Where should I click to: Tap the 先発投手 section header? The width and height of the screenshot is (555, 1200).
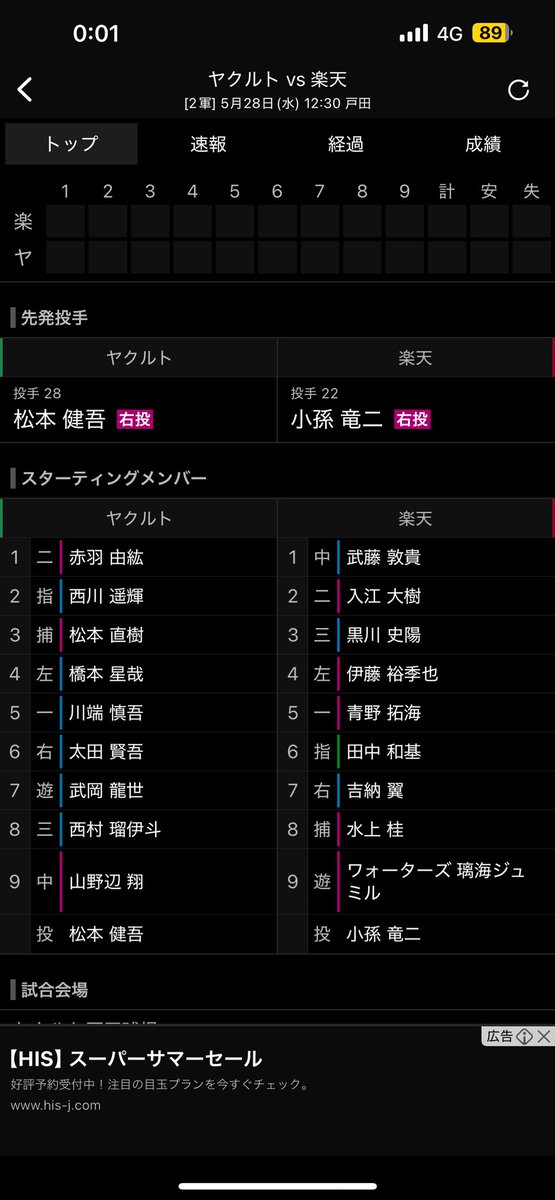pyautogui.click(x=54, y=318)
